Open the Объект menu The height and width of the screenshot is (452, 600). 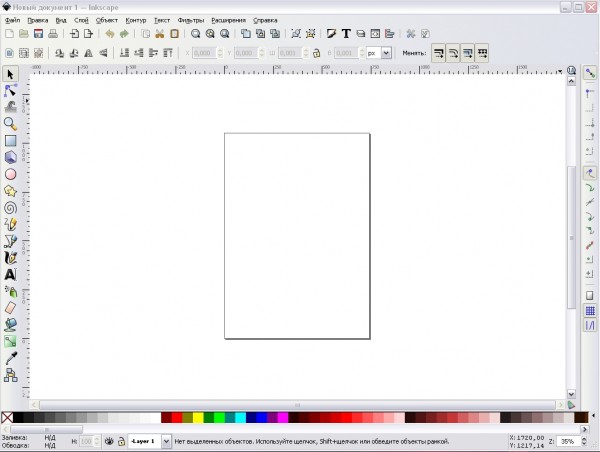click(106, 20)
